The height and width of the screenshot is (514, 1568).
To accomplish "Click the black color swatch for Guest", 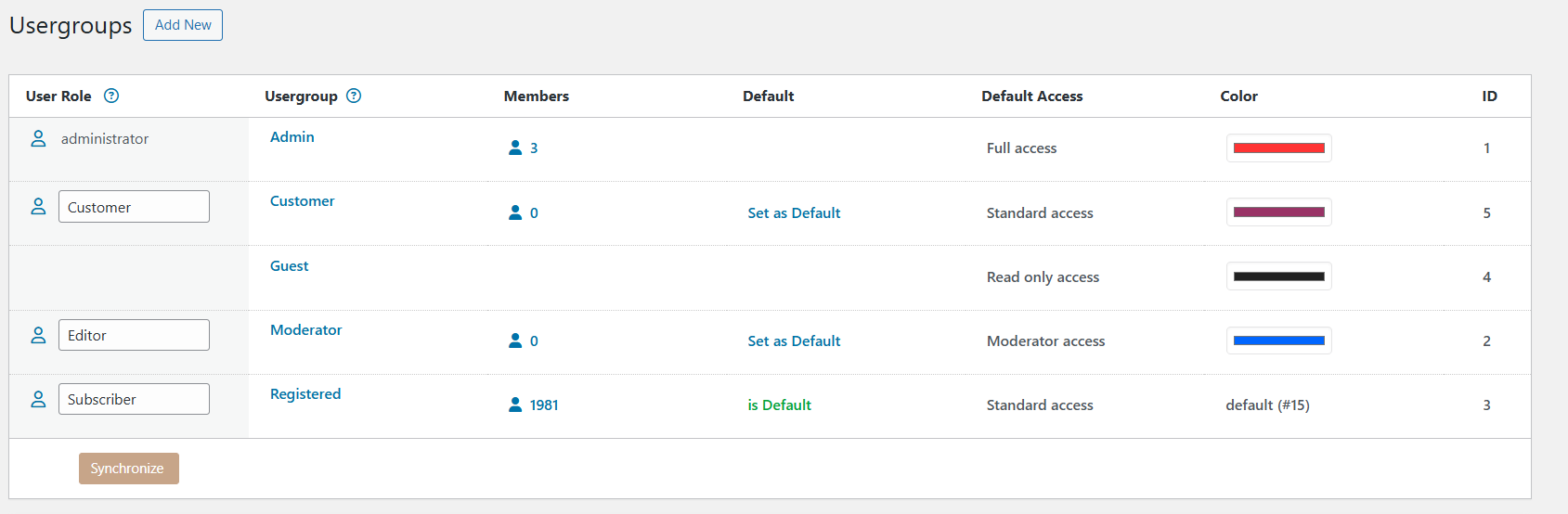I will click(x=1278, y=276).
